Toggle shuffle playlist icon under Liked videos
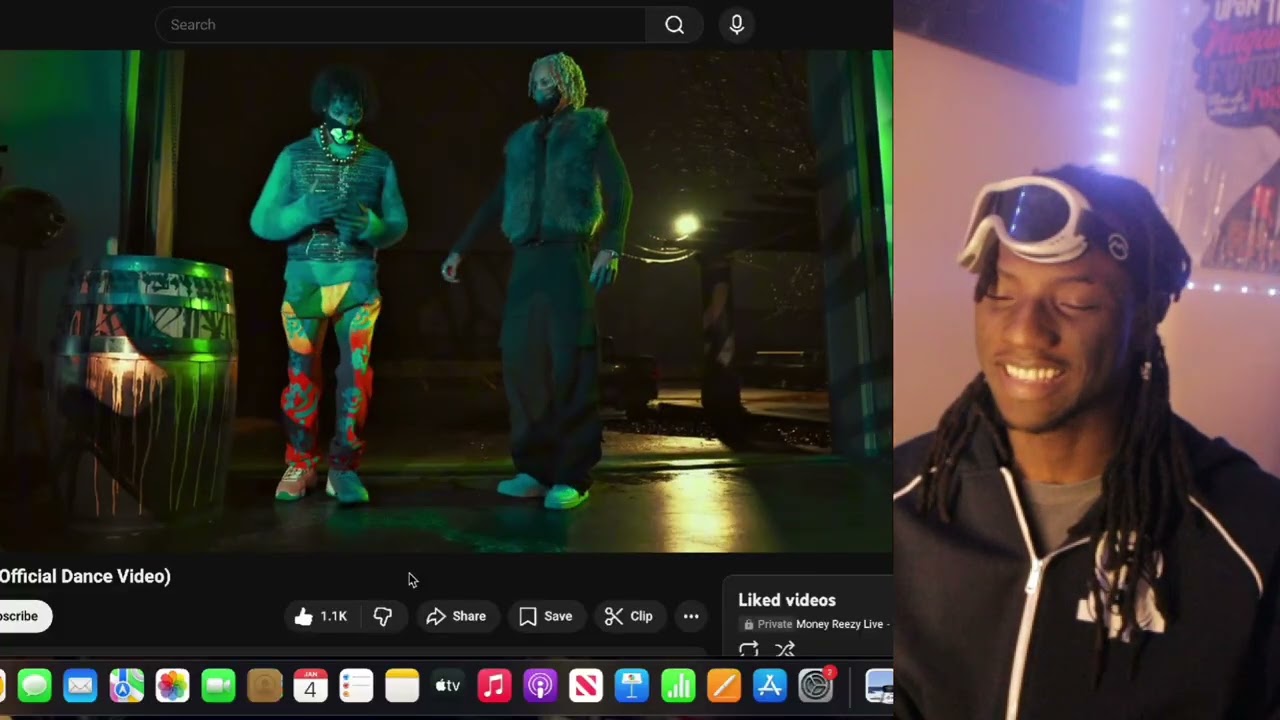 pyautogui.click(x=785, y=649)
